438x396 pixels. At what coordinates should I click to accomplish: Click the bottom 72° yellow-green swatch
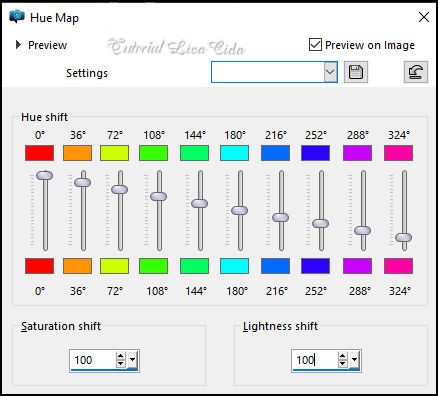point(114,266)
